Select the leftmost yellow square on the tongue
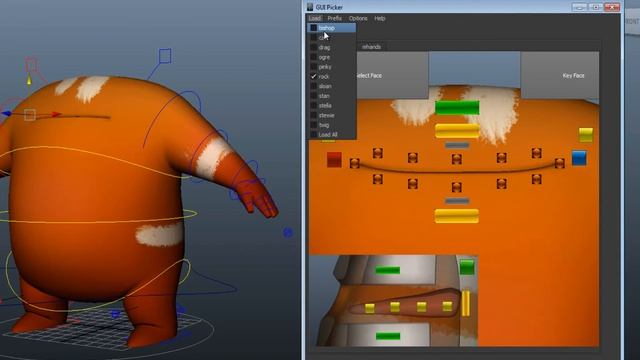The height and width of the screenshot is (360, 640). tap(370, 308)
